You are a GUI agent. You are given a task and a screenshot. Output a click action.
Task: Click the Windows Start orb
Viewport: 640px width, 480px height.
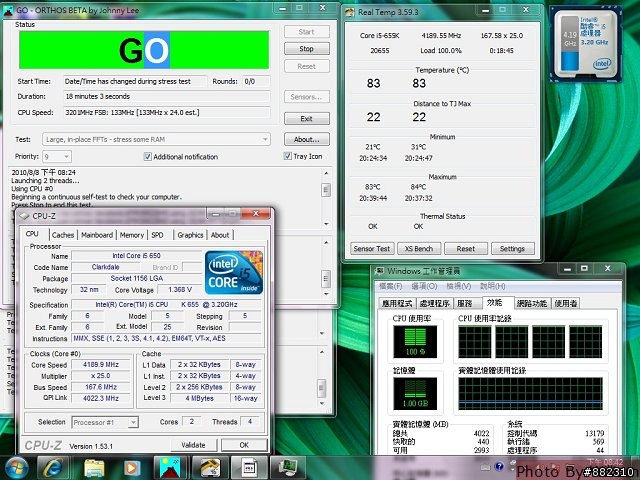(x=16, y=468)
